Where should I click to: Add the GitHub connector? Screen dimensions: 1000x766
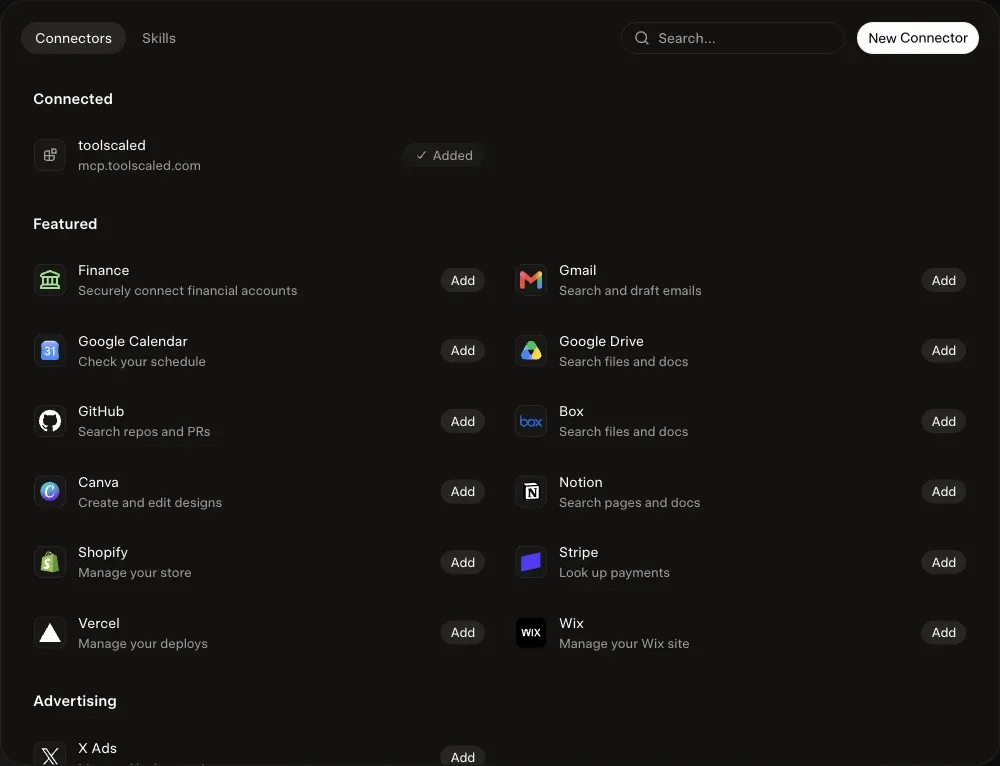point(462,421)
